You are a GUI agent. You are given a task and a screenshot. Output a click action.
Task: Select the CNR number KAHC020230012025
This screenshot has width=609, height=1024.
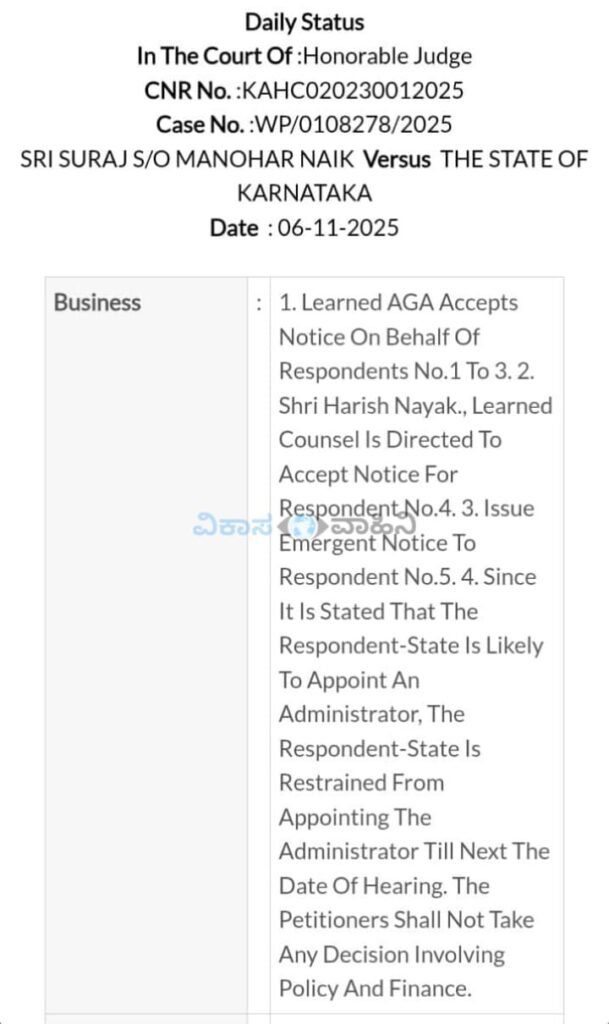[x=352, y=91]
